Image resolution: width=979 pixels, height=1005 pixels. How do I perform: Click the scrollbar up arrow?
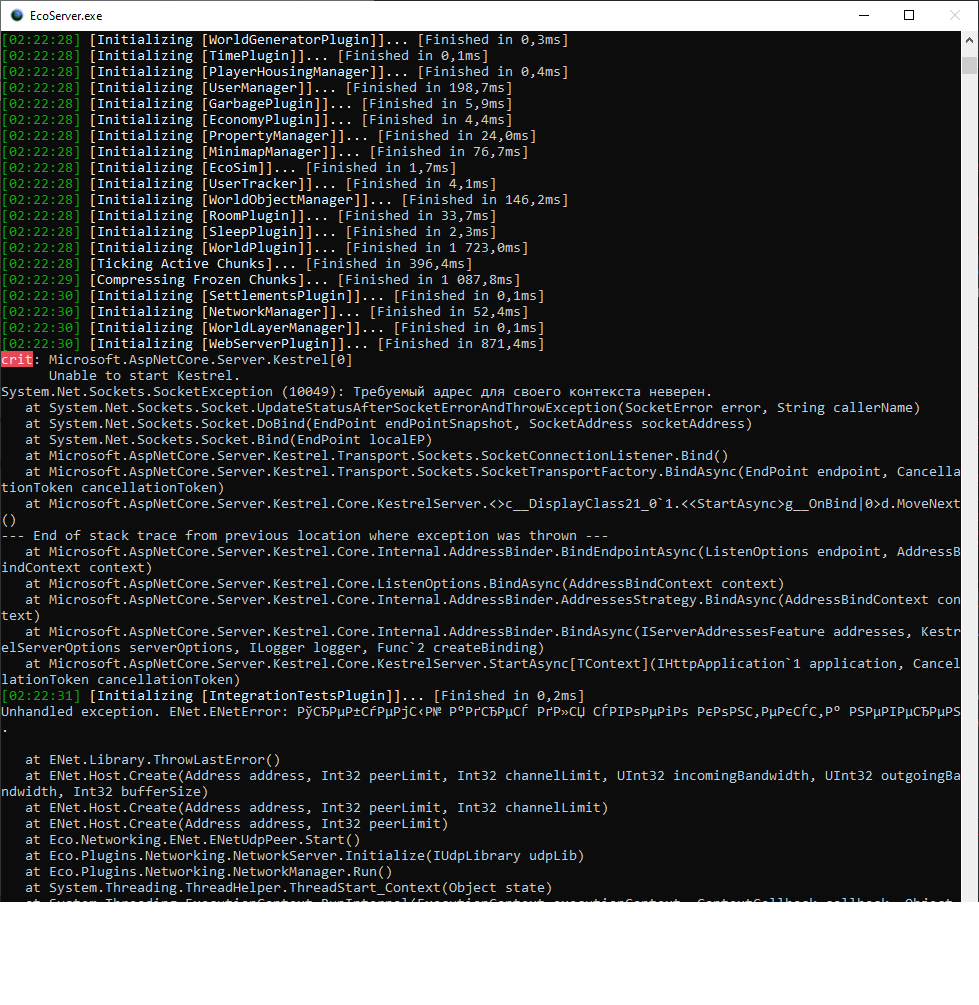point(969,40)
